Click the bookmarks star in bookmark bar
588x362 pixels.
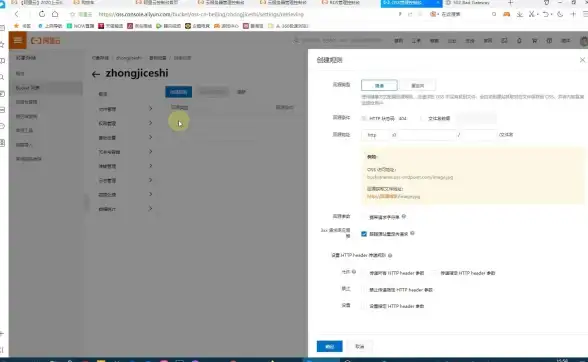16,26
